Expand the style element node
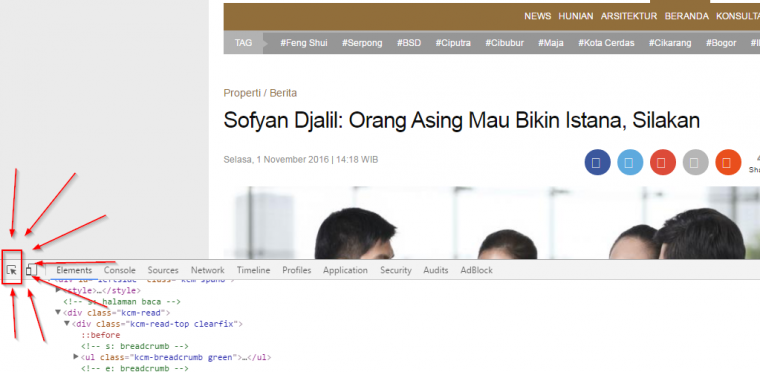 point(59,290)
